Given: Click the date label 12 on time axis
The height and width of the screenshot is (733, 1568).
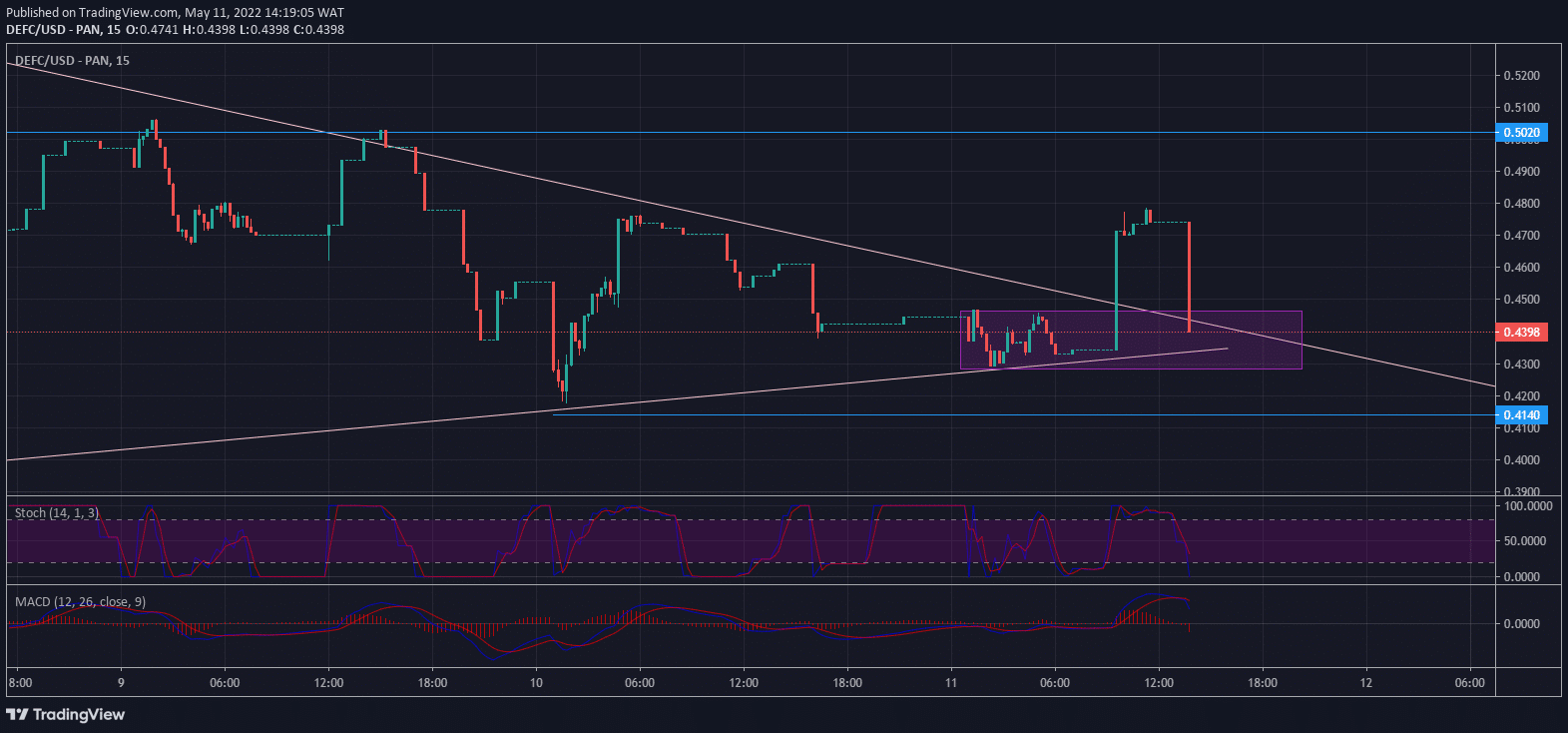Looking at the screenshot, I should pyautogui.click(x=1366, y=683).
